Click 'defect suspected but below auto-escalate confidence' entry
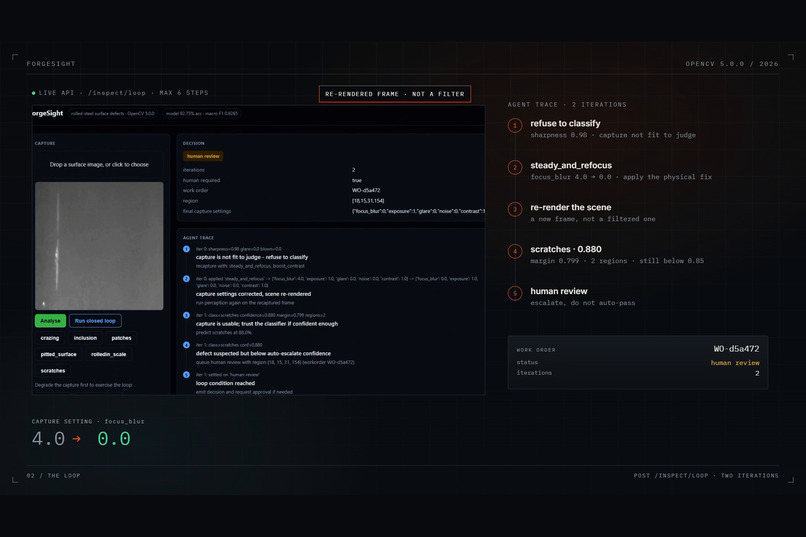 click(263, 354)
